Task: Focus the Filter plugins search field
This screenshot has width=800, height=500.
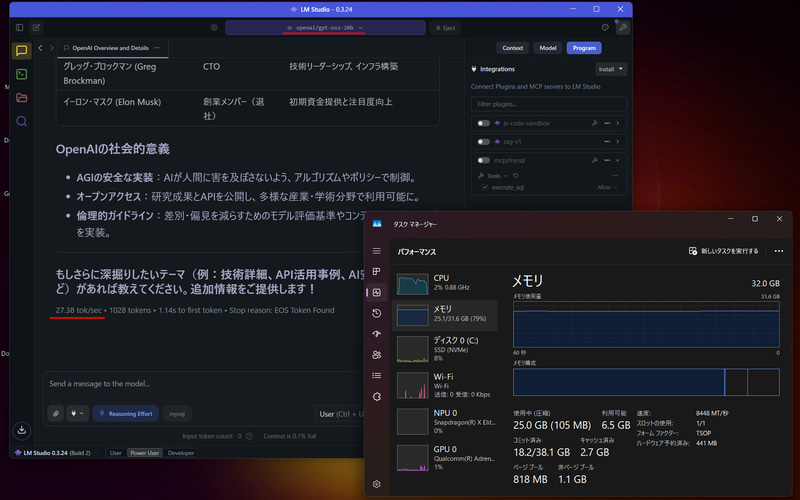Action: [548, 104]
